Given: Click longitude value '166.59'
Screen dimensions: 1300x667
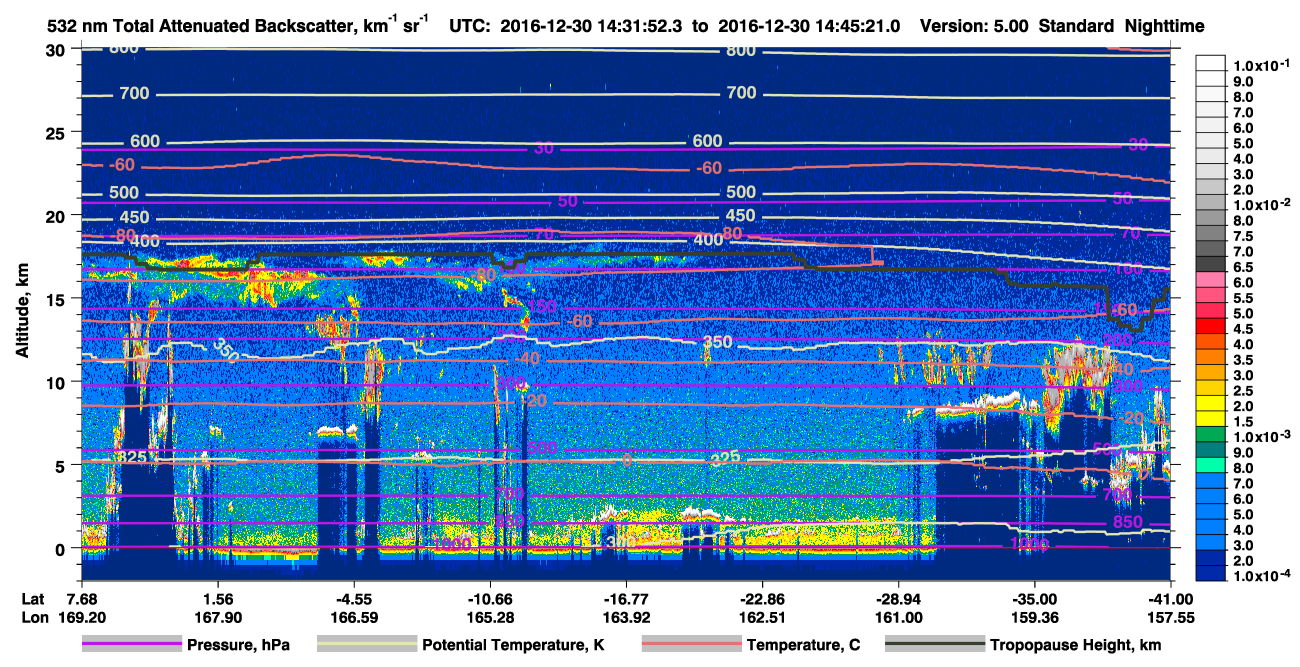Looking at the screenshot, I should tap(353, 617).
